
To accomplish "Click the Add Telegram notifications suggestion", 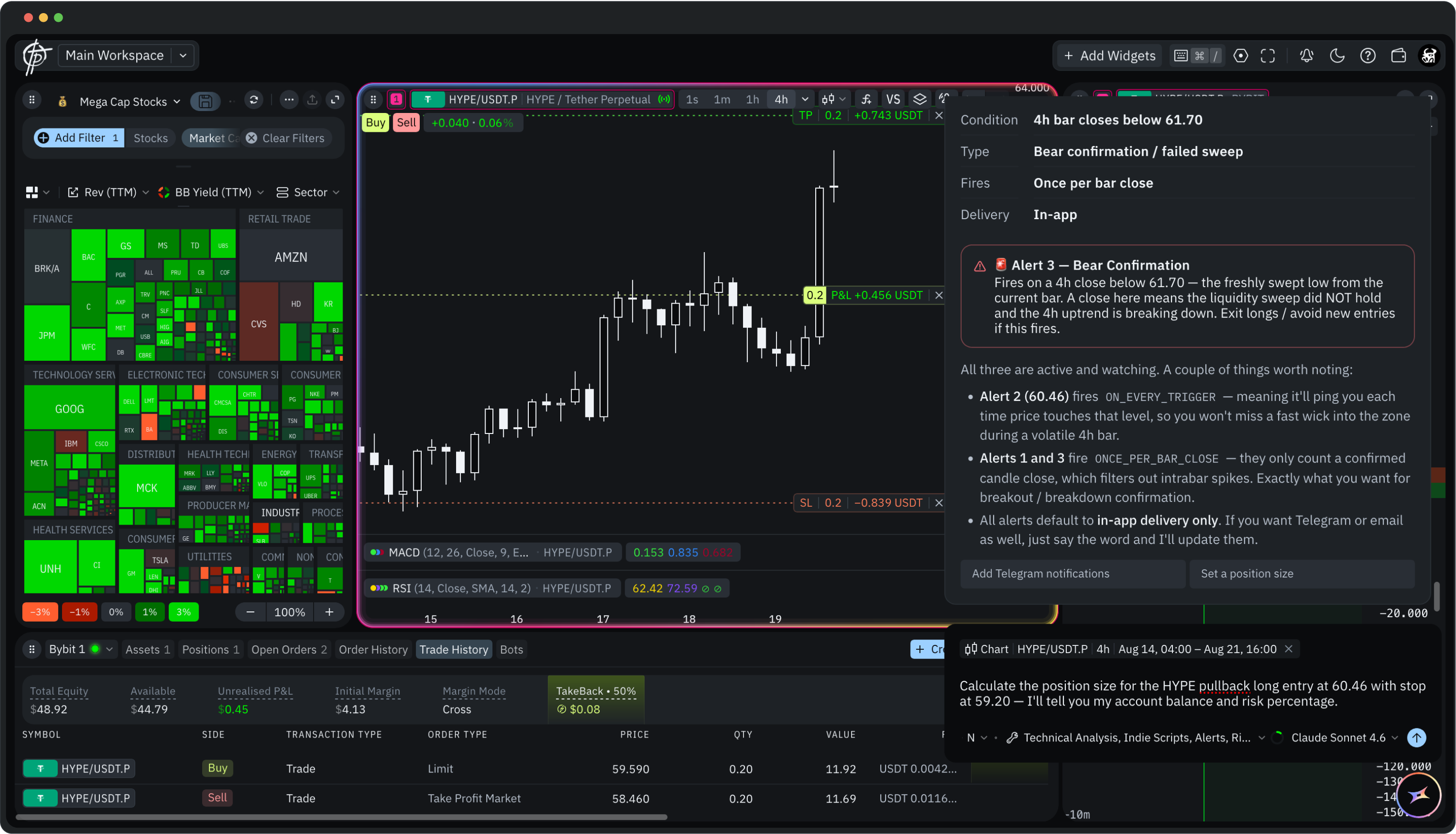I will point(1073,574).
